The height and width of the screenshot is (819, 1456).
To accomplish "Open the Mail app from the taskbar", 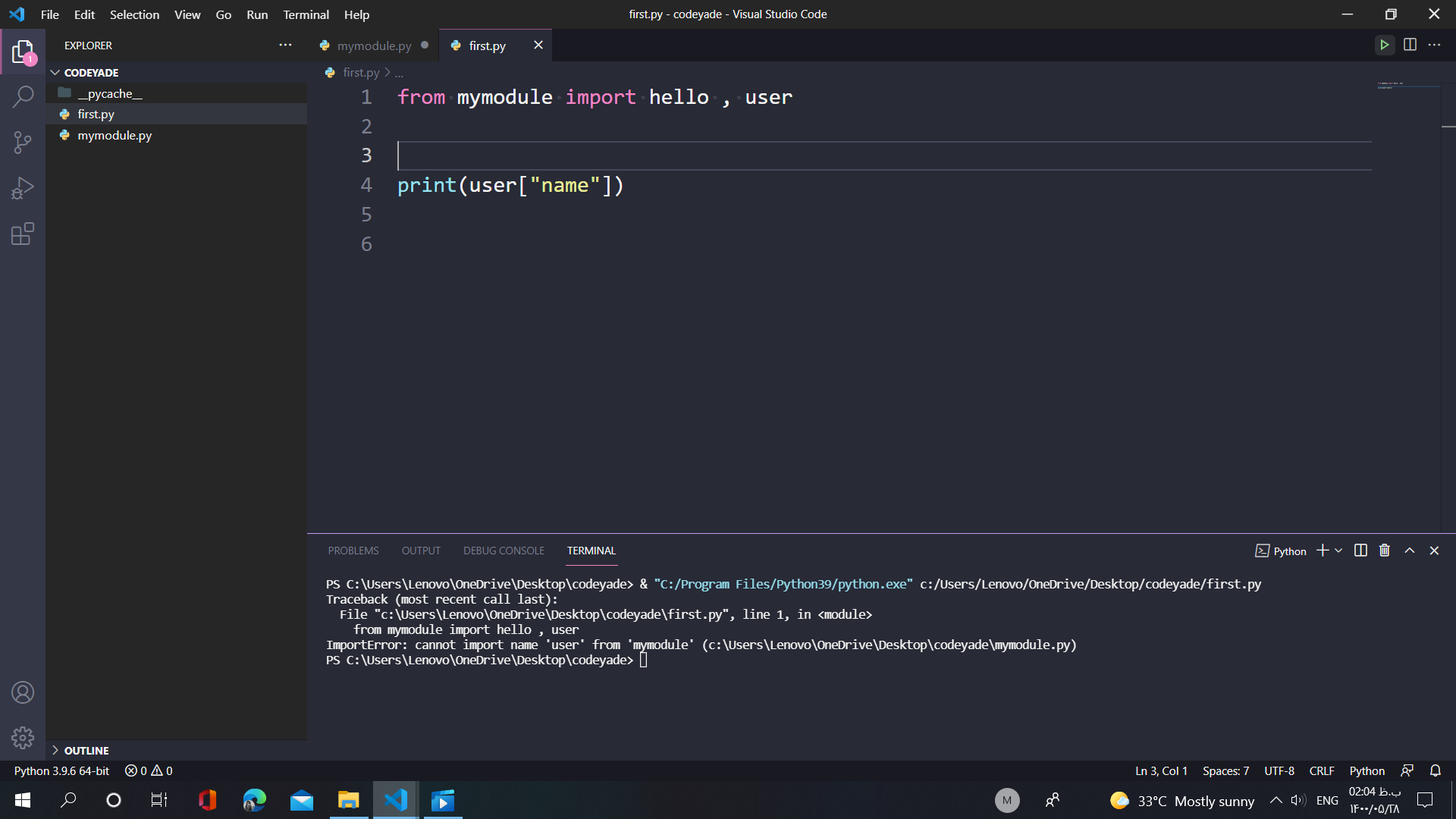I will (301, 800).
